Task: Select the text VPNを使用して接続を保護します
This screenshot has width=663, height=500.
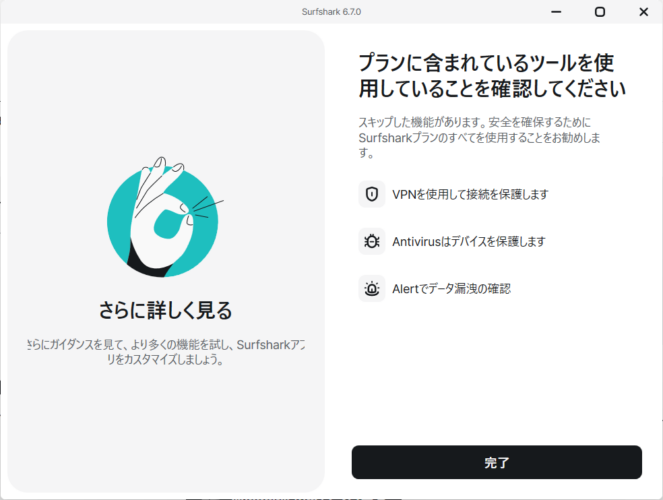Action: point(470,194)
